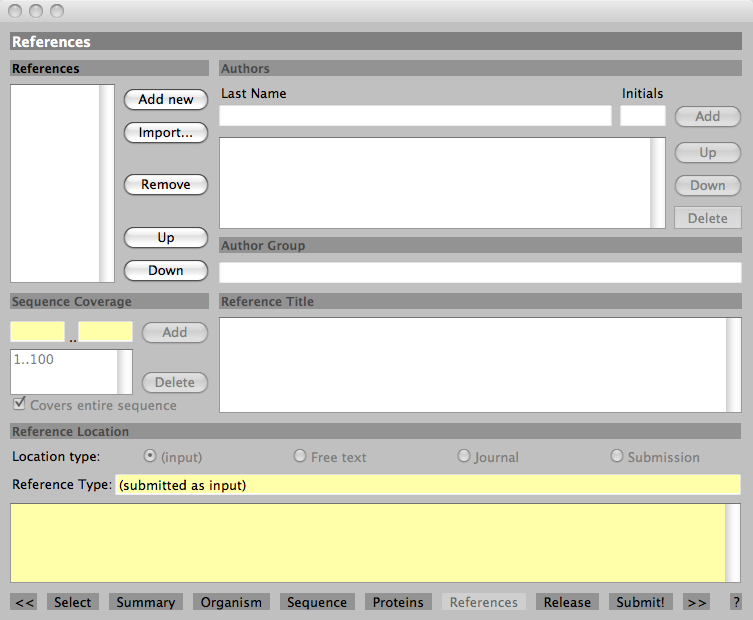Move reference Down in the list

(x=166, y=270)
